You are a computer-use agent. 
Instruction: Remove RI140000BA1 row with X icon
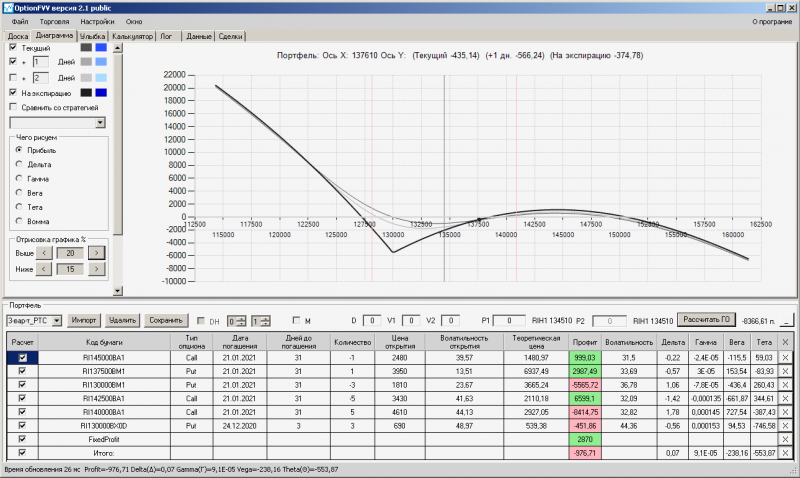[x=785, y=412]
